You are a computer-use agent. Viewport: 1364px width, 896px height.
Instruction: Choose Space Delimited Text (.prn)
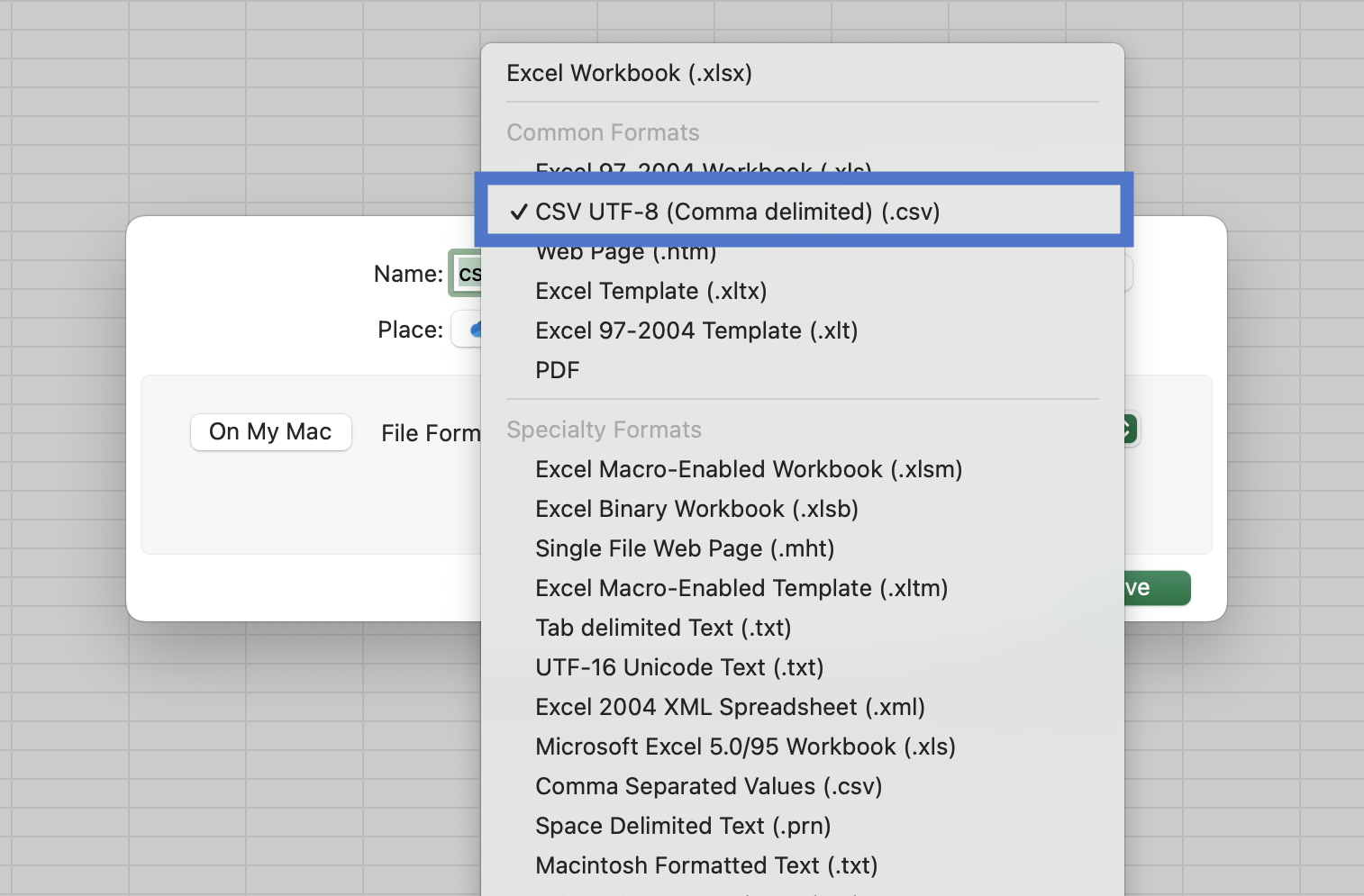coord(682,826)
